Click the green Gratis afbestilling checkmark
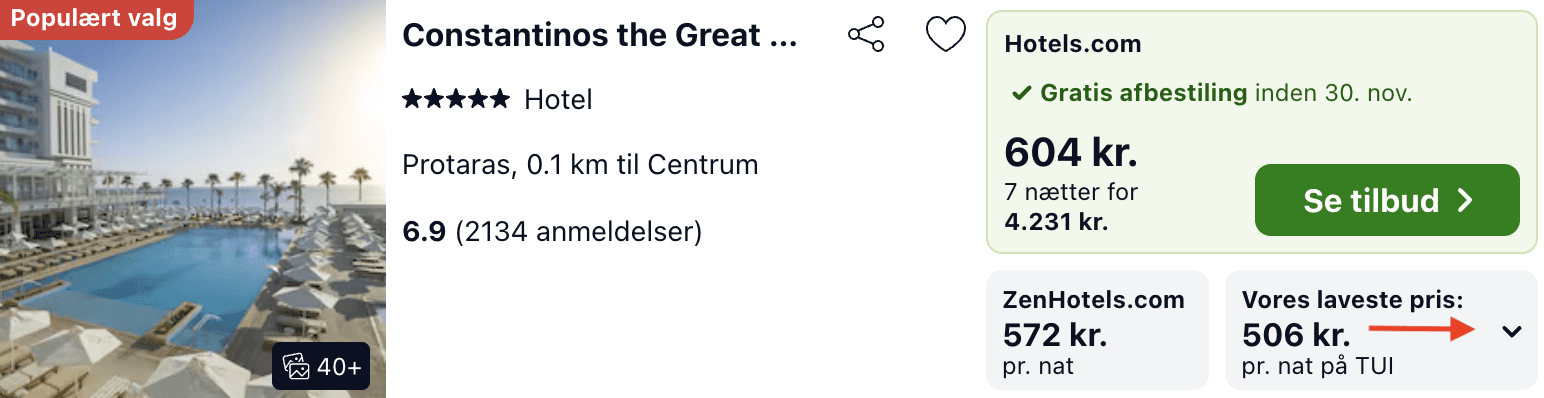 pos(1021,94)
